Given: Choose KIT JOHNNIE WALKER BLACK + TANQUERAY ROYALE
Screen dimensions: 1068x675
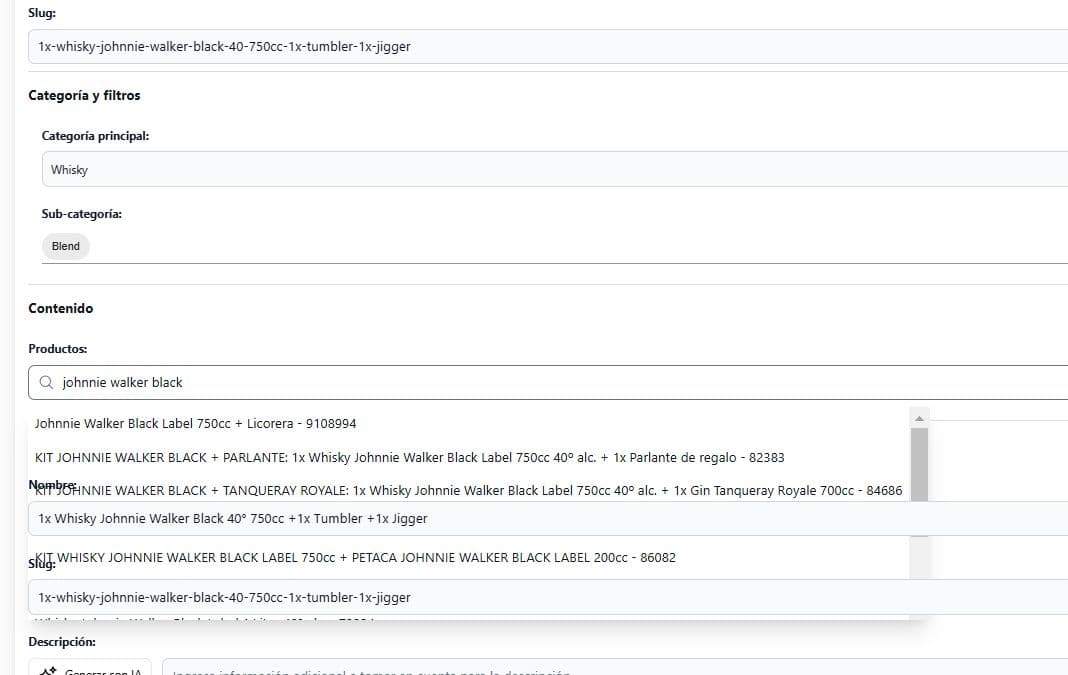Looking at the screenshot, I should pos(469,490).
